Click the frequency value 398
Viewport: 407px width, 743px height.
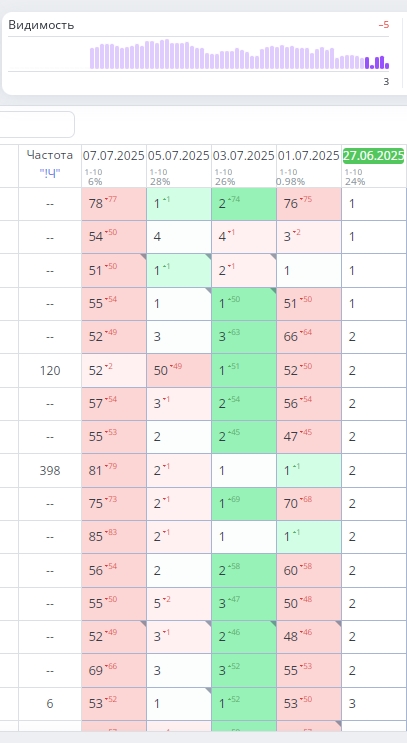pos(50,471)
